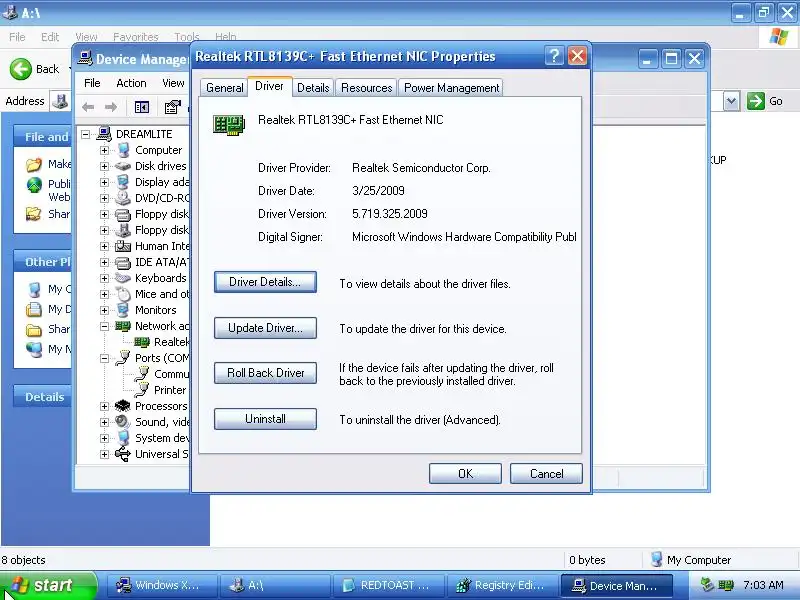Screen dimensions: 800x600
Task: Click the Processors chip icon
Action: [x=123, y=406]
